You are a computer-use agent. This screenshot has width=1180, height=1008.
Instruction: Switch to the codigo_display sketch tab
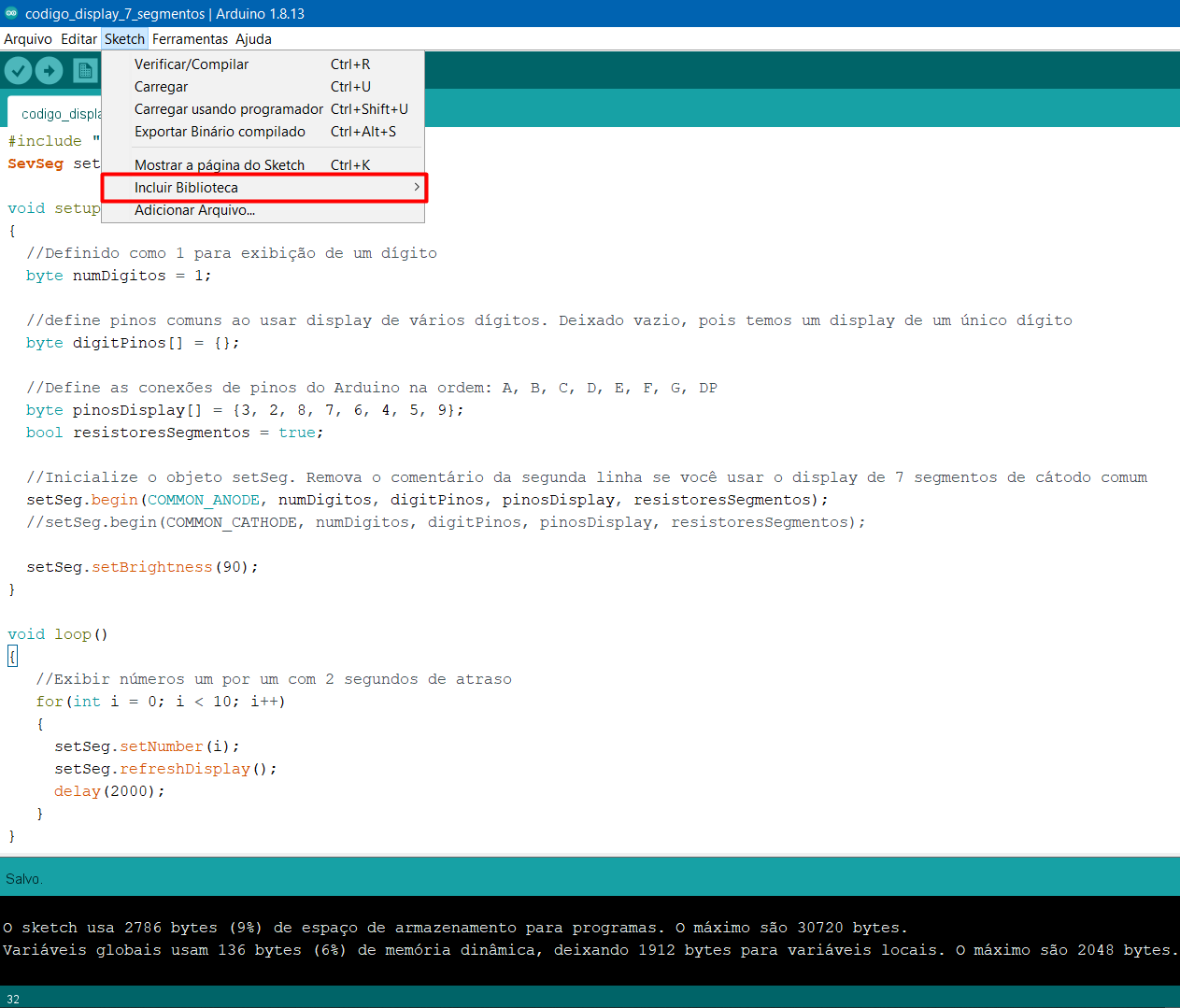coord(58,114)
